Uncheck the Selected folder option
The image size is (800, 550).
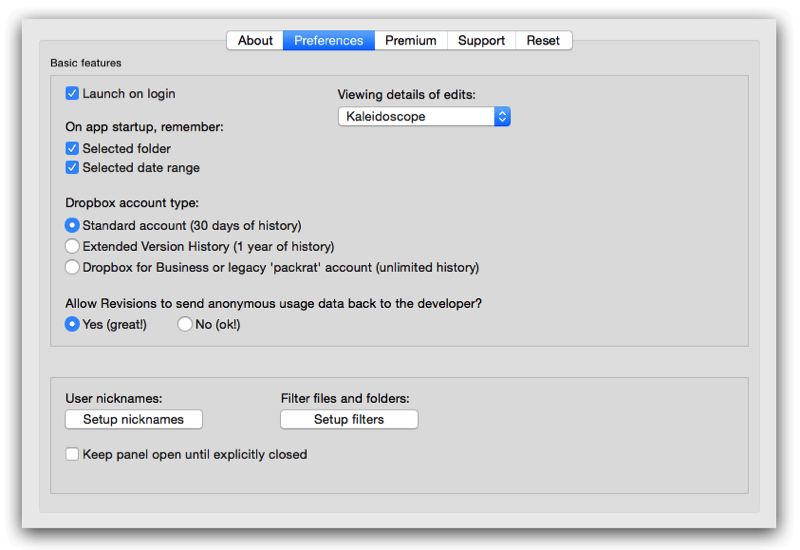pyautogui.click(x=72, y=149)
